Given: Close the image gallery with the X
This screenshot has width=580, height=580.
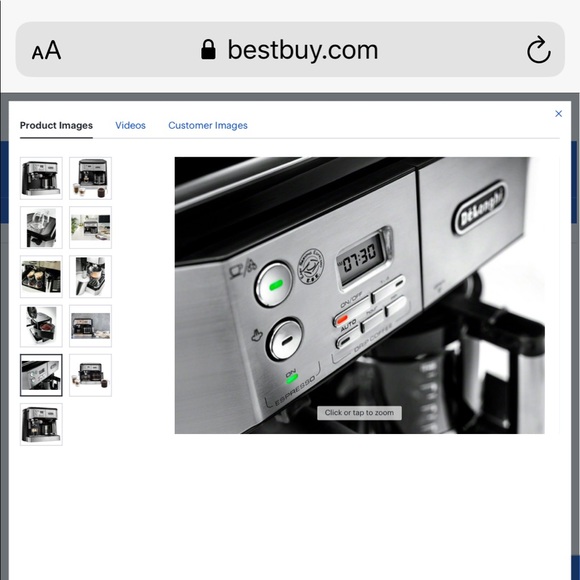Looking at the screenshot, I should (x=559, y=114).
